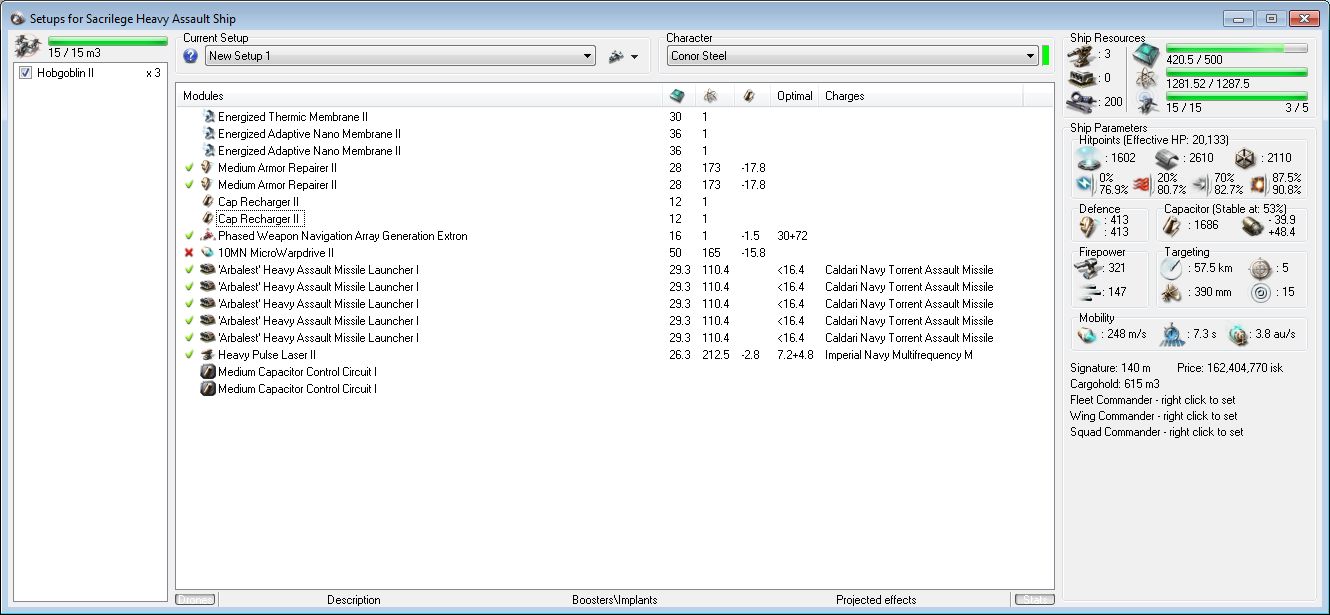The image size is (1330, 615).
Task: Click Squad Commander - right click to set
Action: (x=1157, y=432)
